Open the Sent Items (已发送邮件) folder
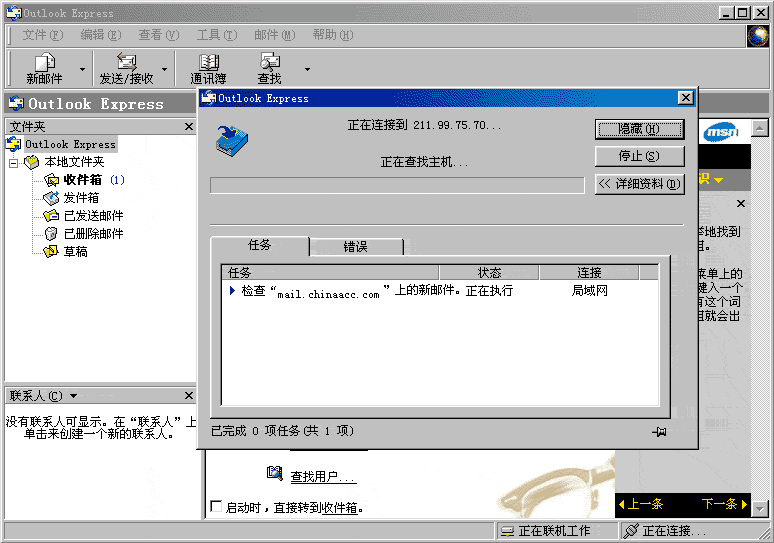The image size is (774, 543). [x=93, y=216]
